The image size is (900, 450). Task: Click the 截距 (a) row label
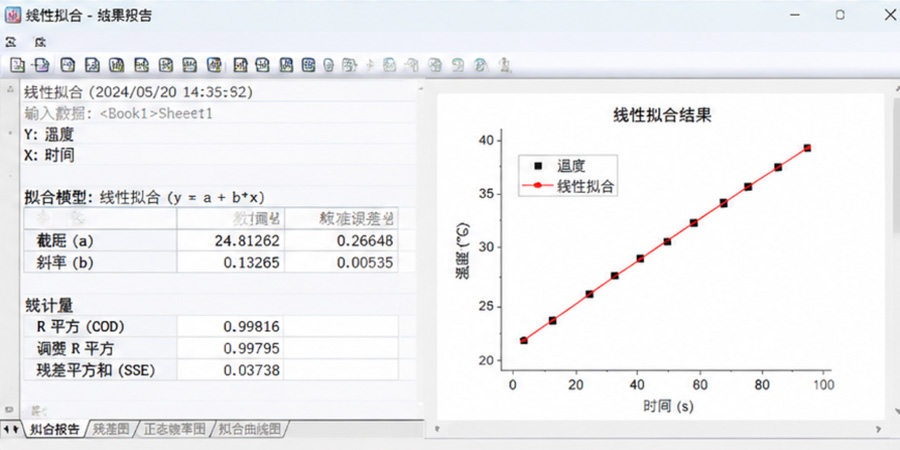[x=65, y=240]
